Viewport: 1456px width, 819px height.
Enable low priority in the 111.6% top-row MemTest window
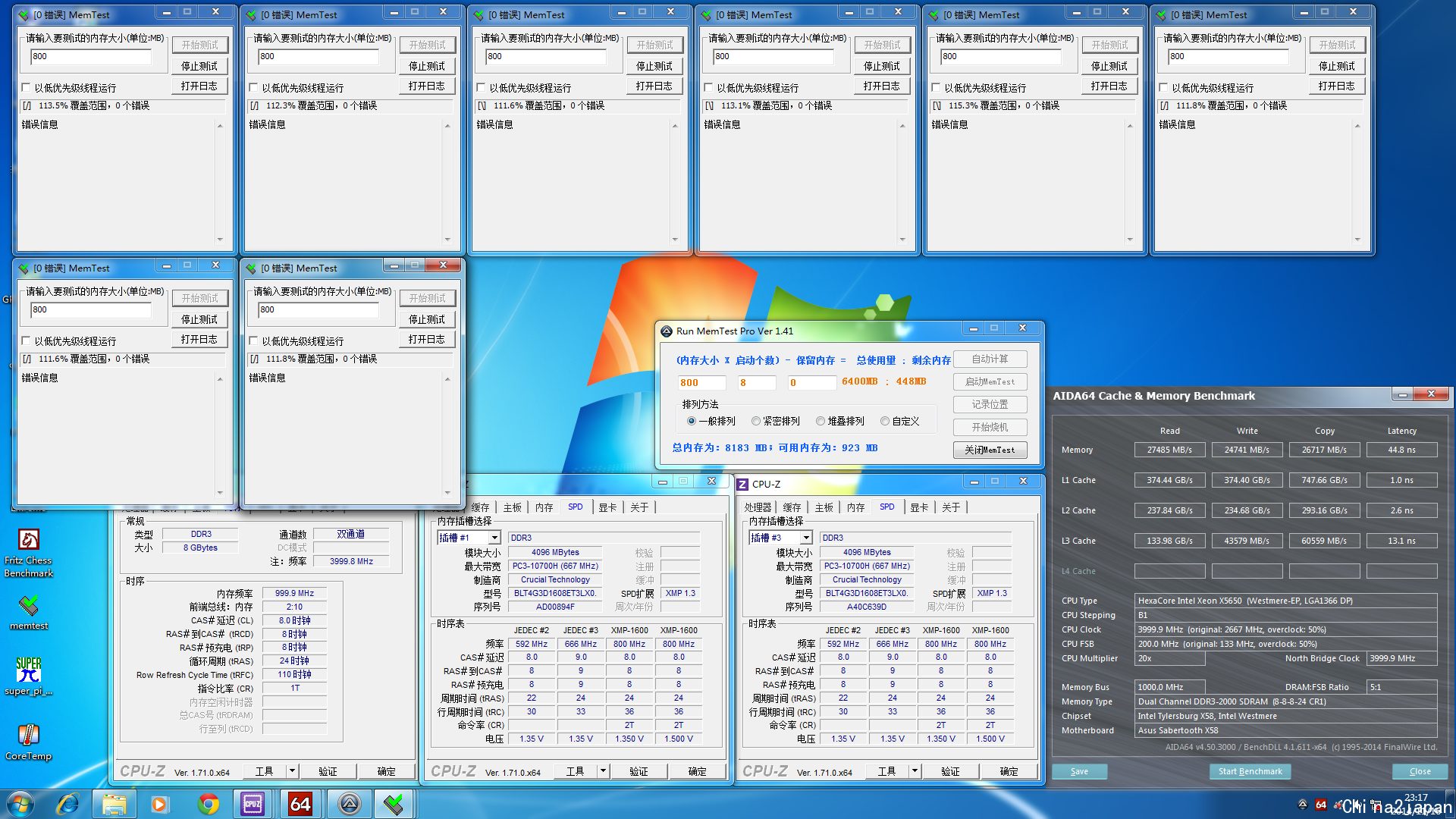(x=482, y=88)
